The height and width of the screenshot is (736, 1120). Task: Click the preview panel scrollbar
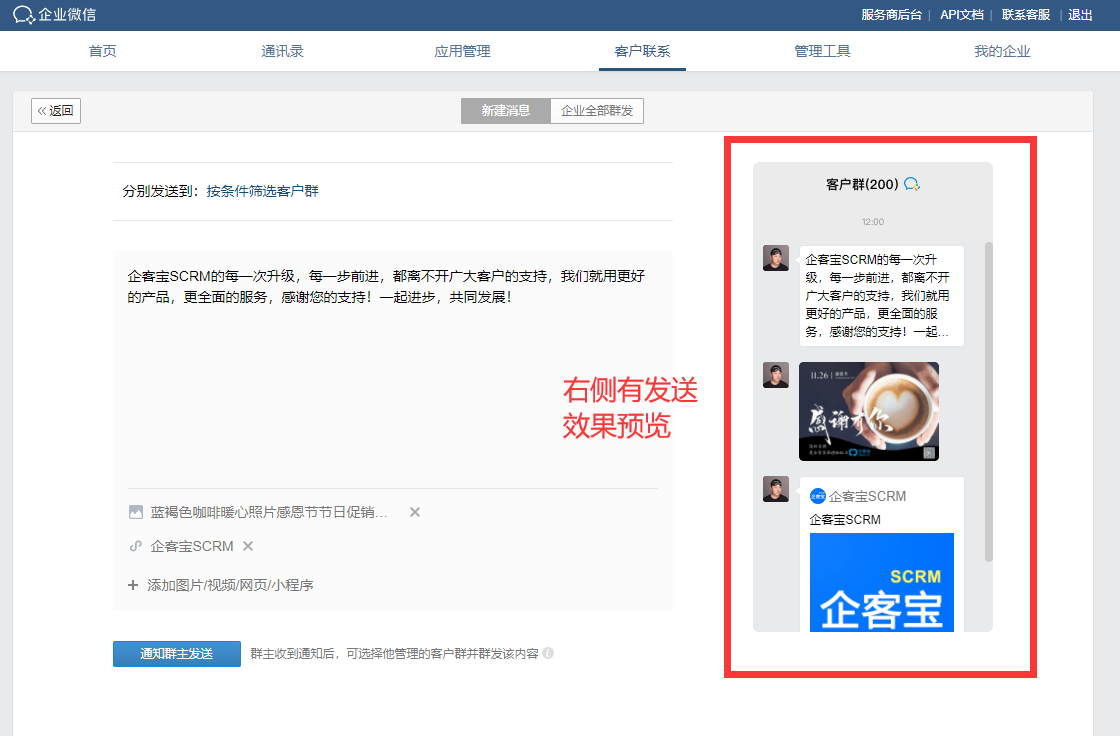click(989, 402)
